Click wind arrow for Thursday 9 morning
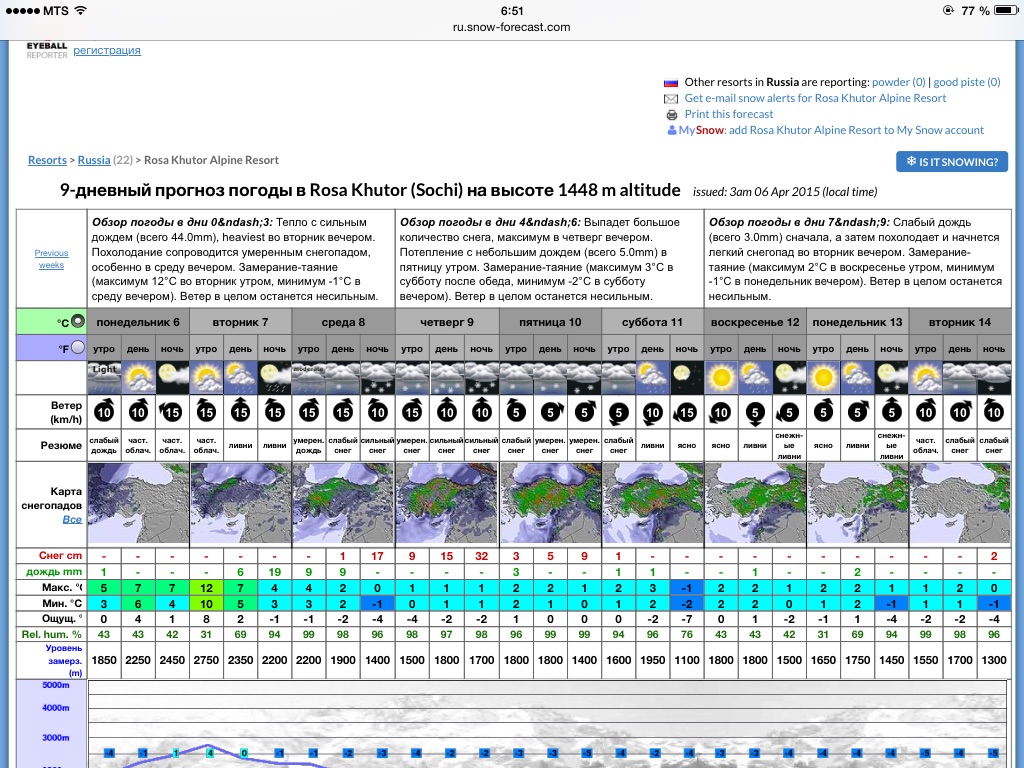 pos(411,411)
